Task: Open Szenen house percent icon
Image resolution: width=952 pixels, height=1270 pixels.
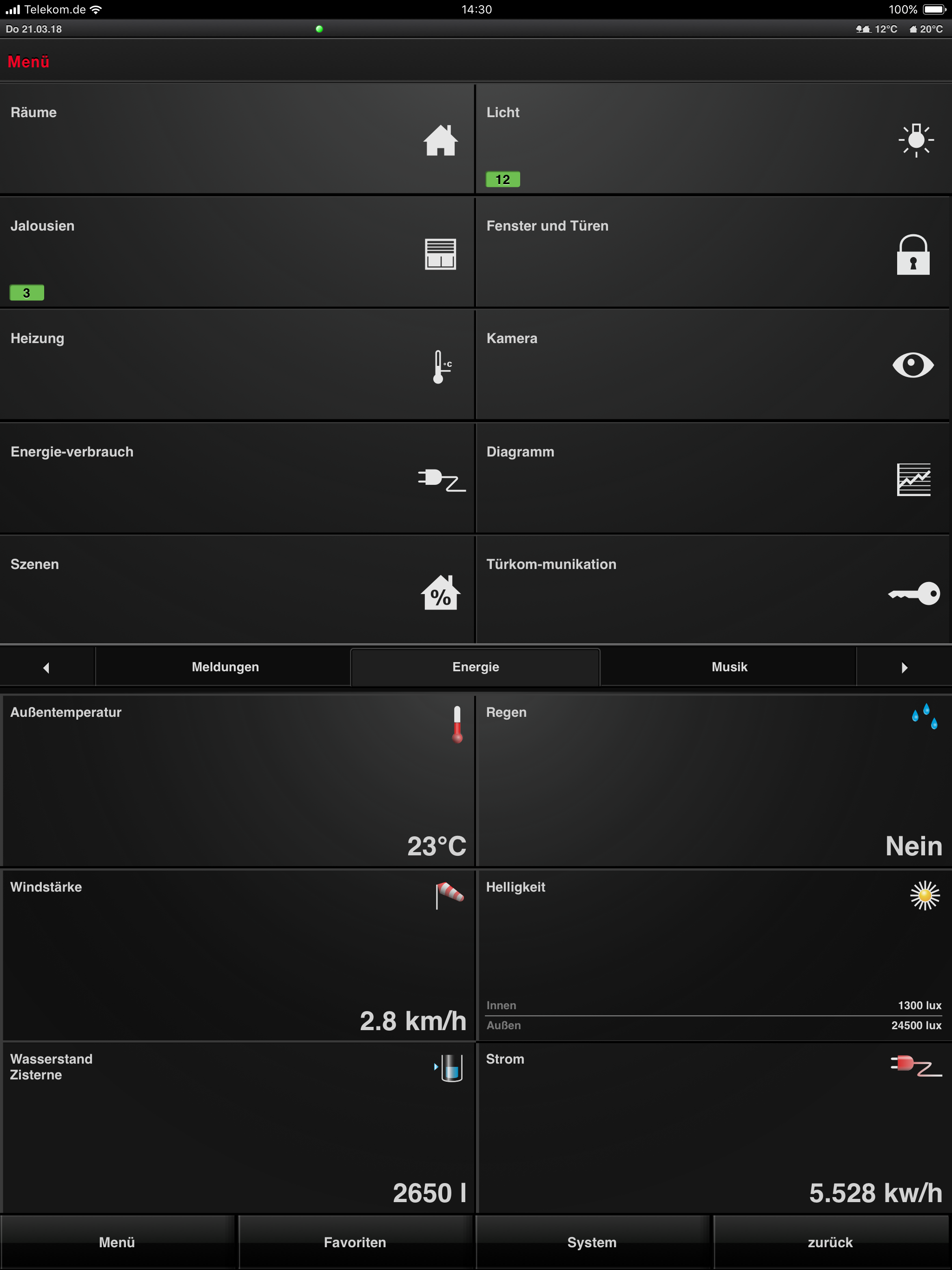Action: point(440,593)
